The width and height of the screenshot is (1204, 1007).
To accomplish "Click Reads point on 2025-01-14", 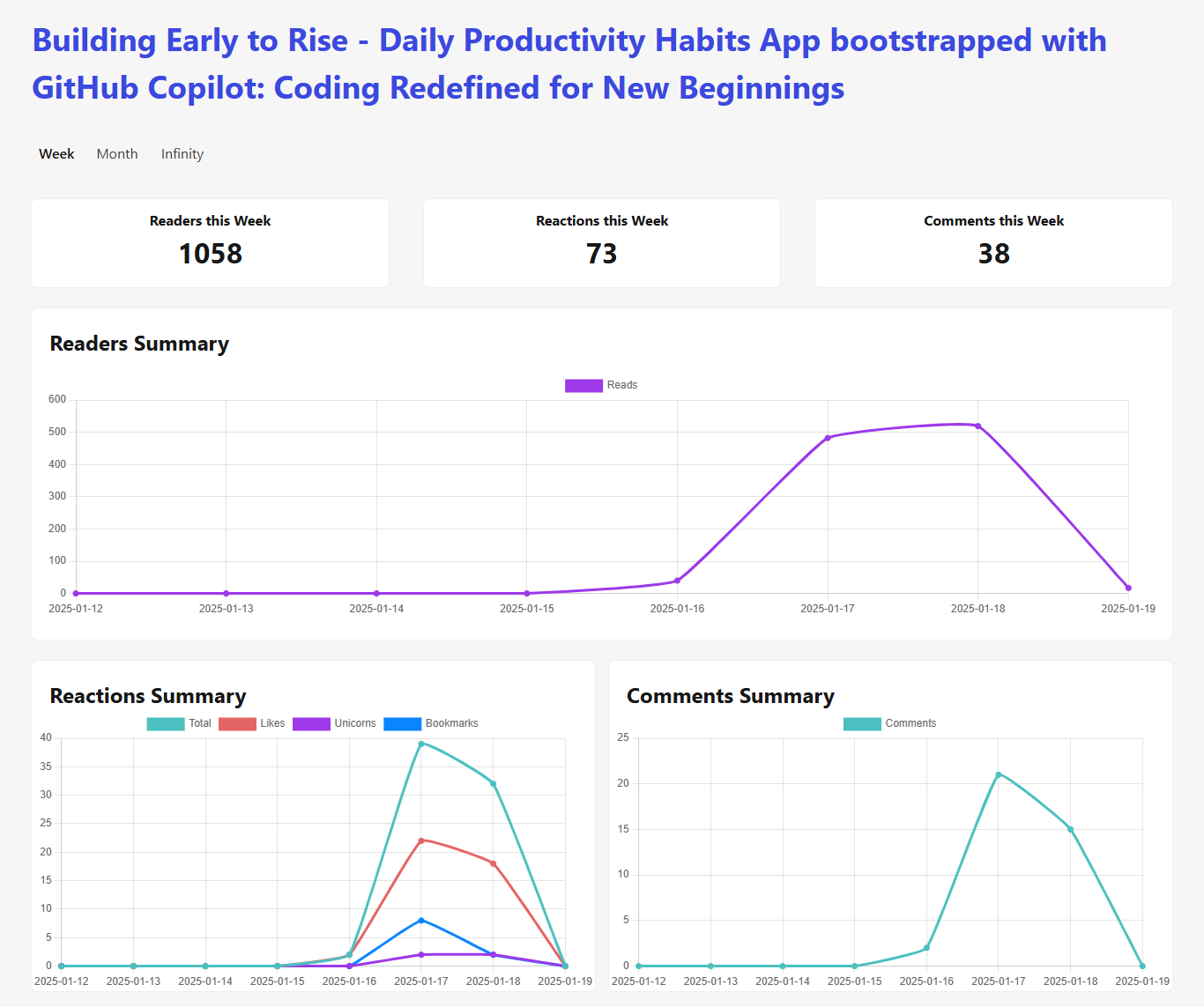I will tap(376, 593).
